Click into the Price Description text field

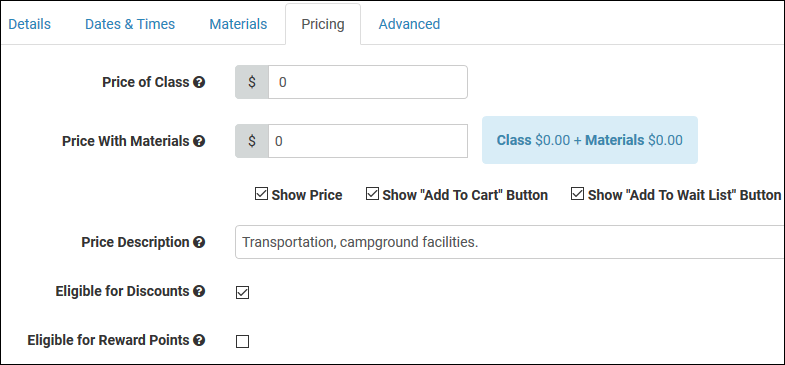(510, 242)
